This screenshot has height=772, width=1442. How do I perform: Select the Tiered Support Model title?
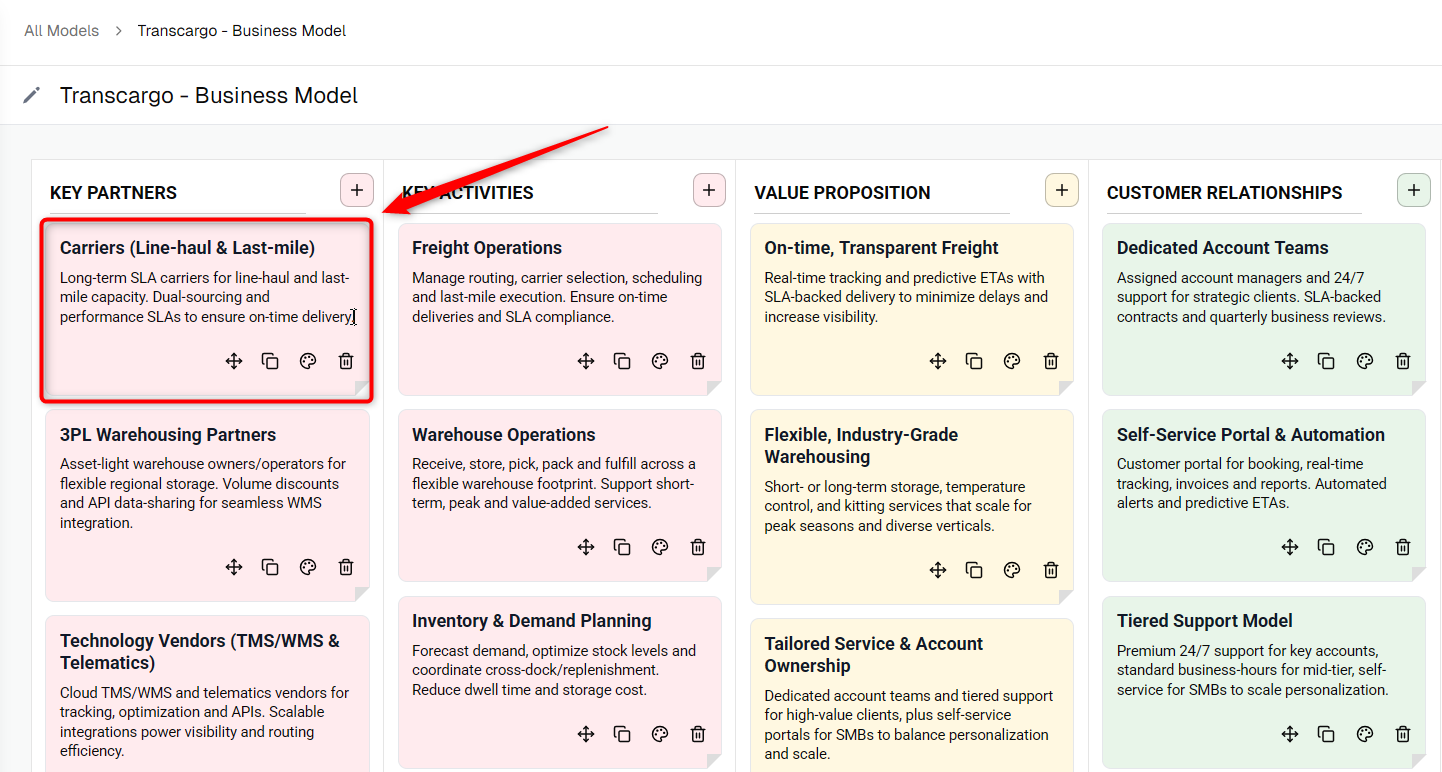1205,621
